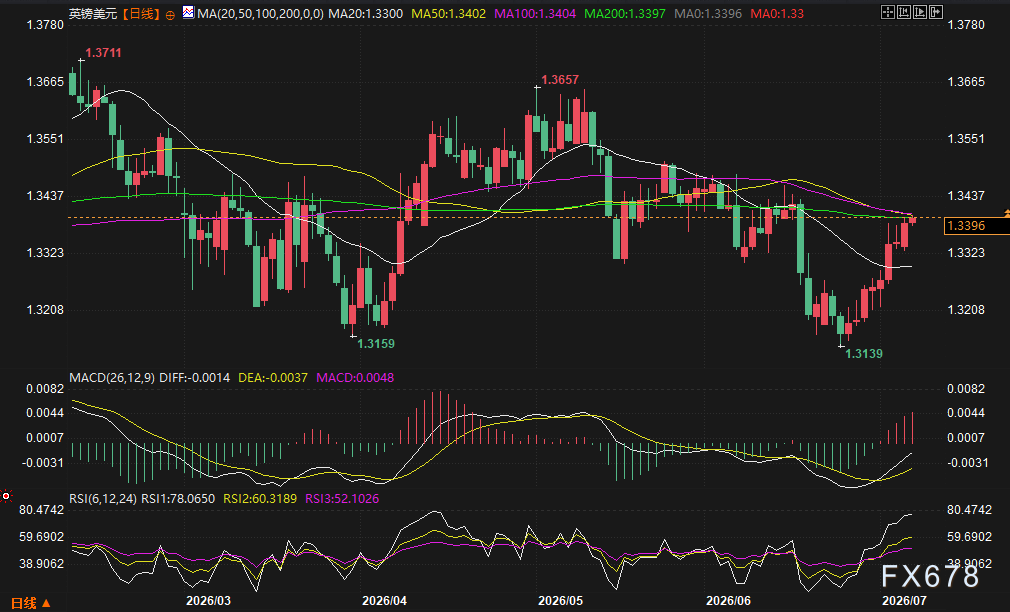Image resolution: width=1010 pixels, height=612 pixels.
Task: Click the 英镑美元 symbol name
Action: 93,14
